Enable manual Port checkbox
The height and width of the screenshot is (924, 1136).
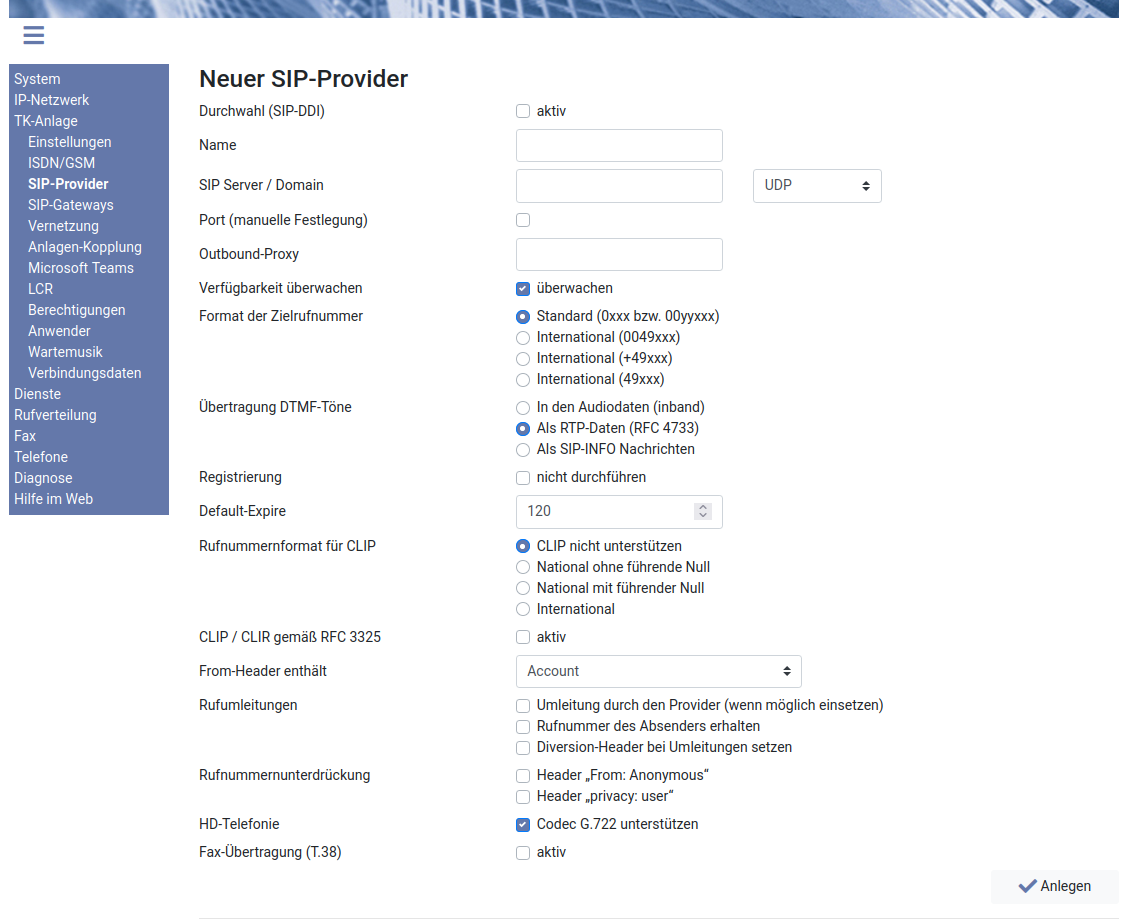coord(523,220)
